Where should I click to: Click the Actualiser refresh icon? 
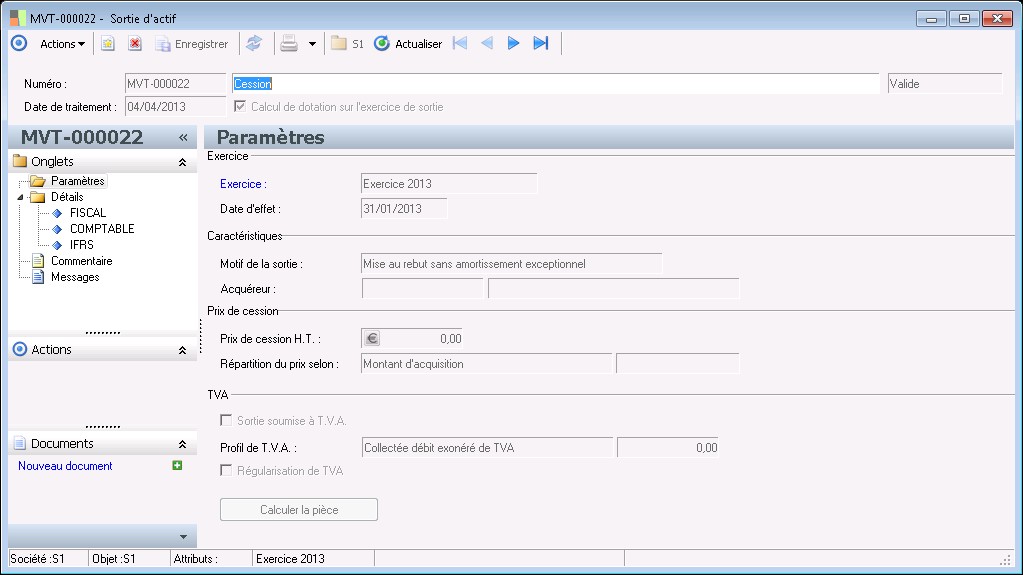pyautogui.click(x=382, y=44)
